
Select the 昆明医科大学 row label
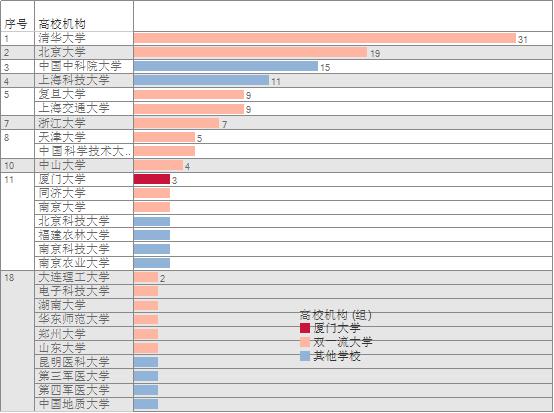pos(74,362)
